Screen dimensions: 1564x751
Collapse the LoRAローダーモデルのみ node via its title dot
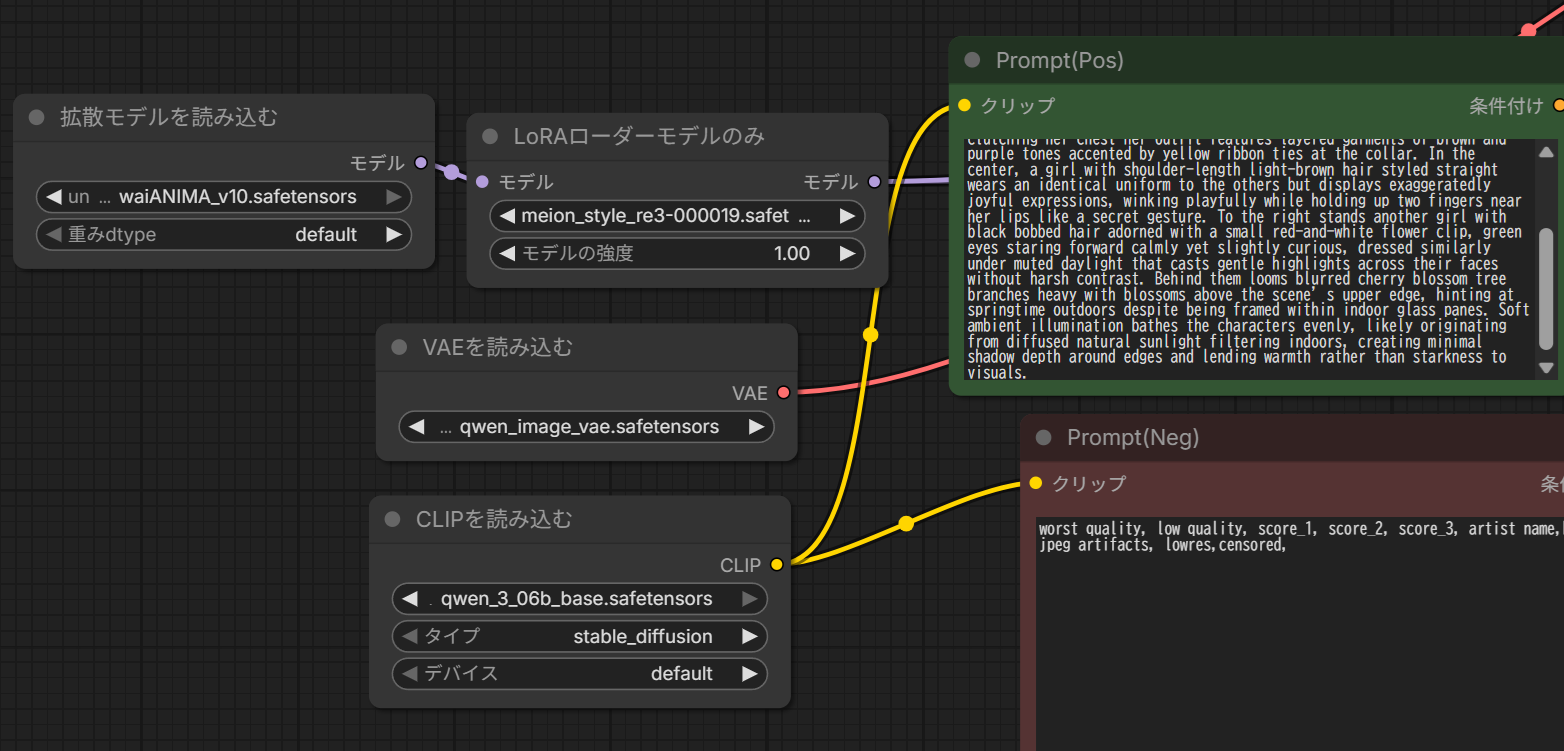[490, 136]
